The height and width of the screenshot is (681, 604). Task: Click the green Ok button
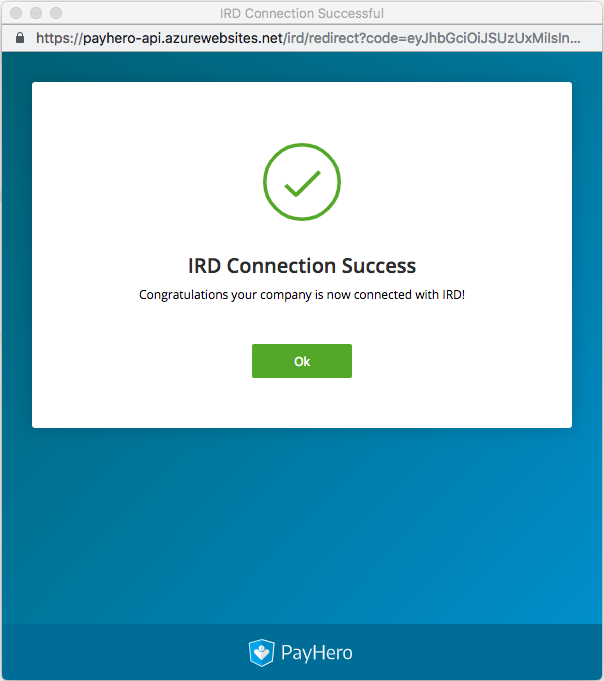pos(302,361)
